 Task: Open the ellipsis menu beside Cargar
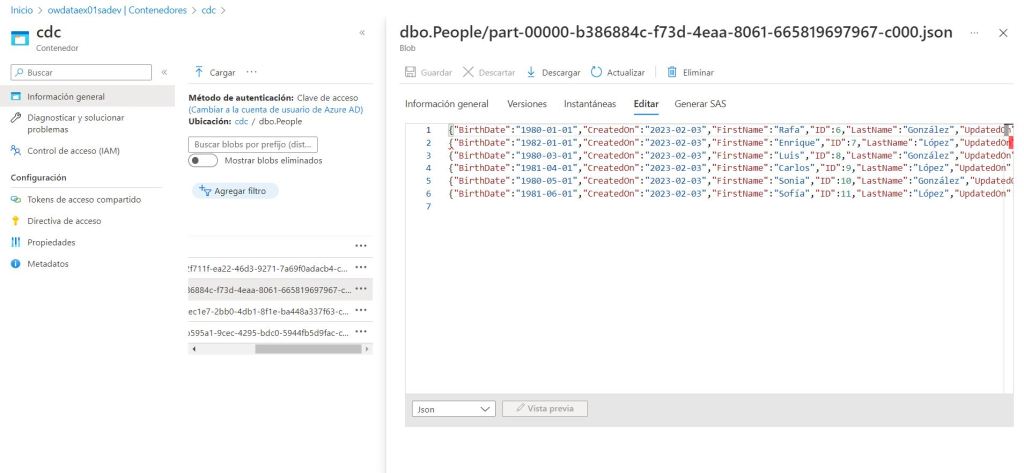[x=251, y=73]
